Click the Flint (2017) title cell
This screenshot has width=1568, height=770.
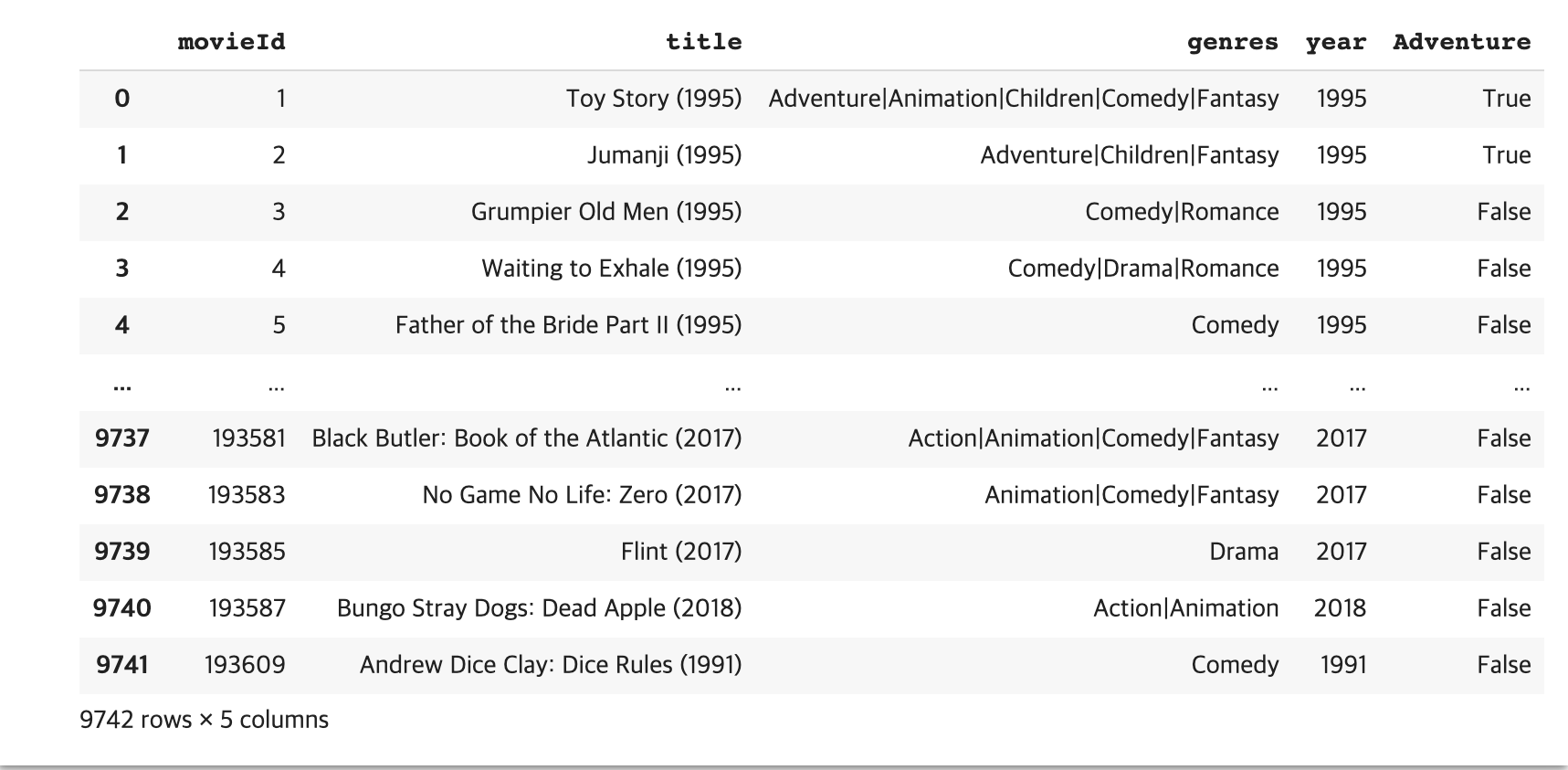pos(680,552)
